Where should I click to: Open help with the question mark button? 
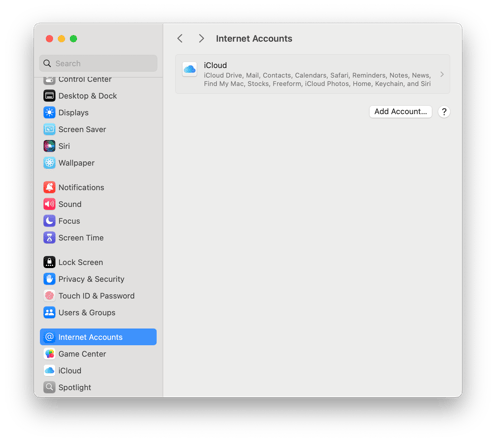click(x=444, y=112)
